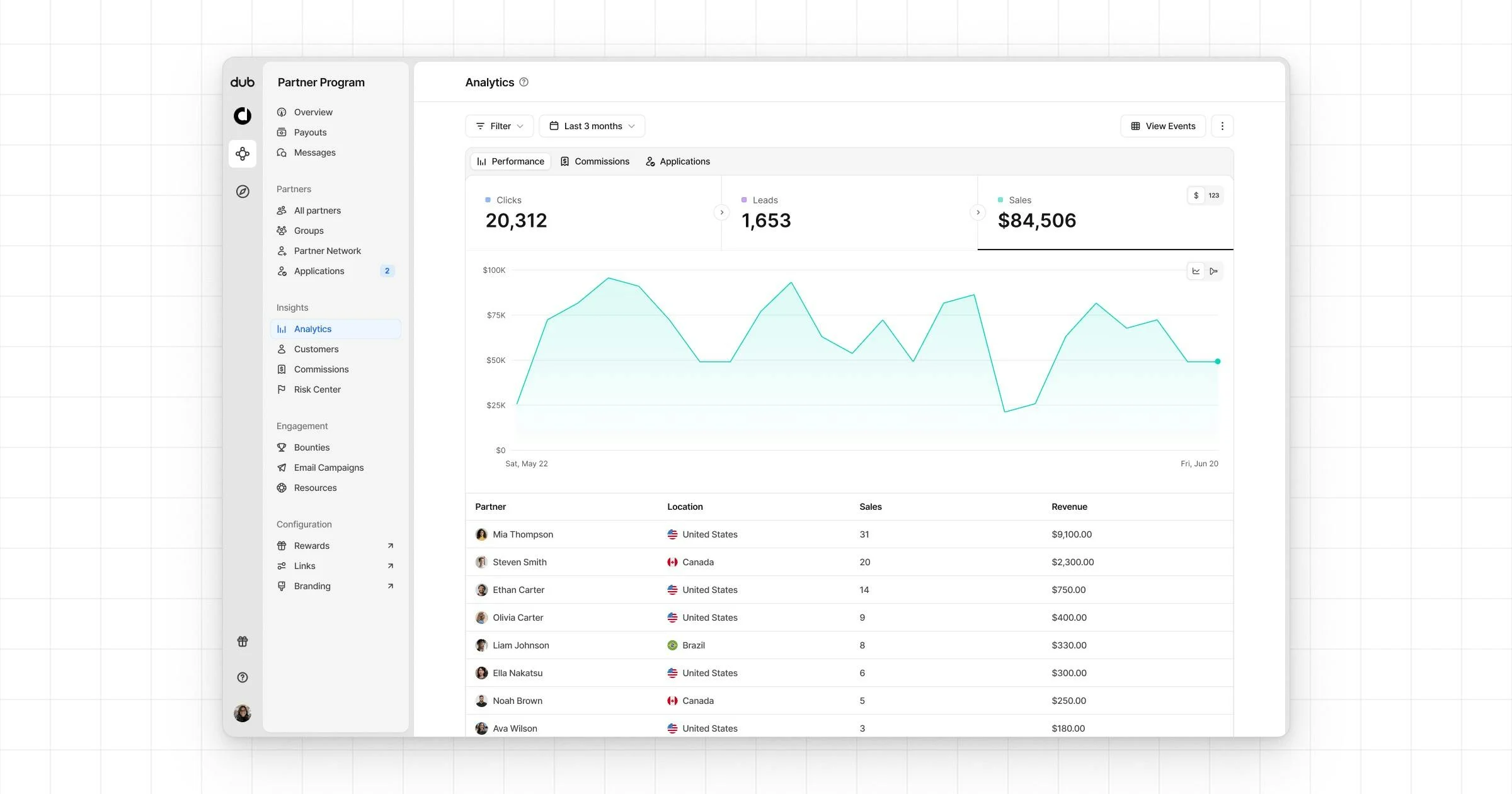
Task: Click the Rewards external link arrow
Action: [390, 546]
